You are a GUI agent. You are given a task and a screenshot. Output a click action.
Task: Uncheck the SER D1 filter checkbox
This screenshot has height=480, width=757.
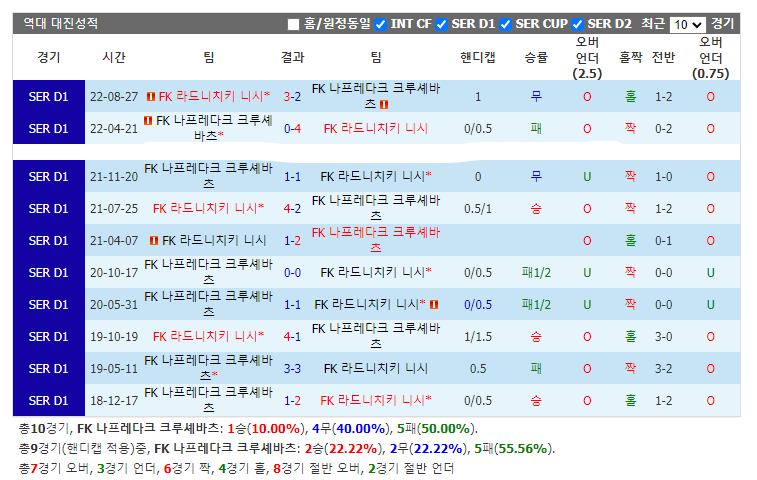441,25
